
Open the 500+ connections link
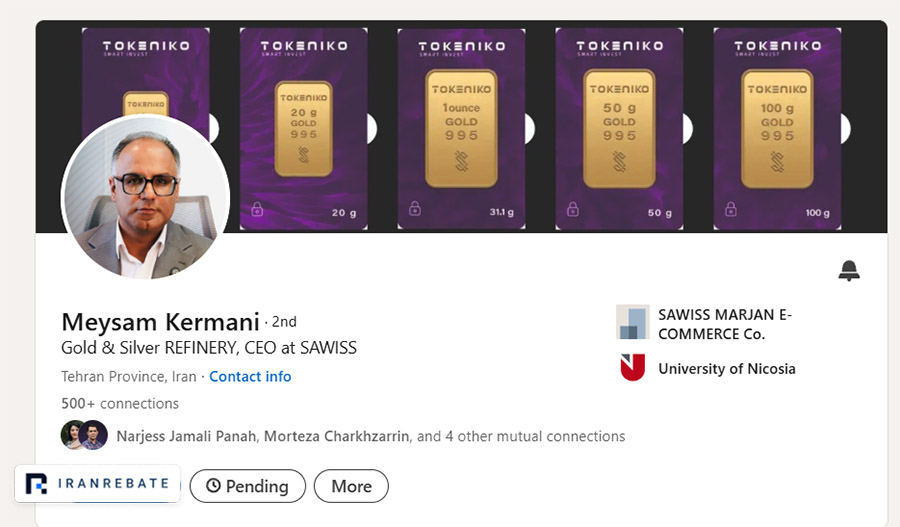pos(120,404)
